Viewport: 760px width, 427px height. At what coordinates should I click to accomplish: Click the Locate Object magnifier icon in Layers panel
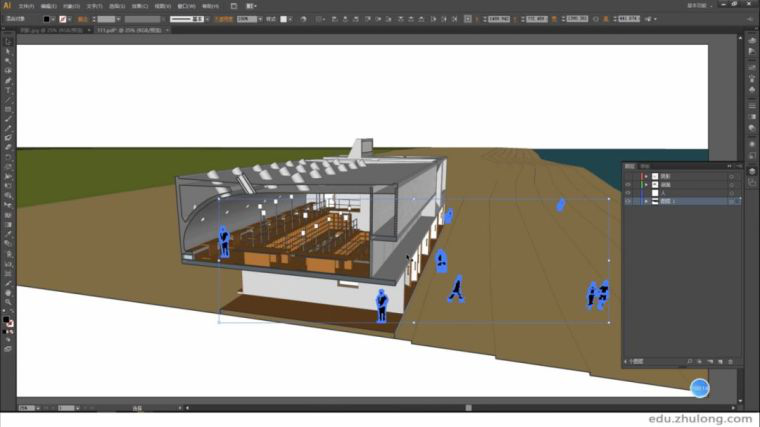point(689,361)
